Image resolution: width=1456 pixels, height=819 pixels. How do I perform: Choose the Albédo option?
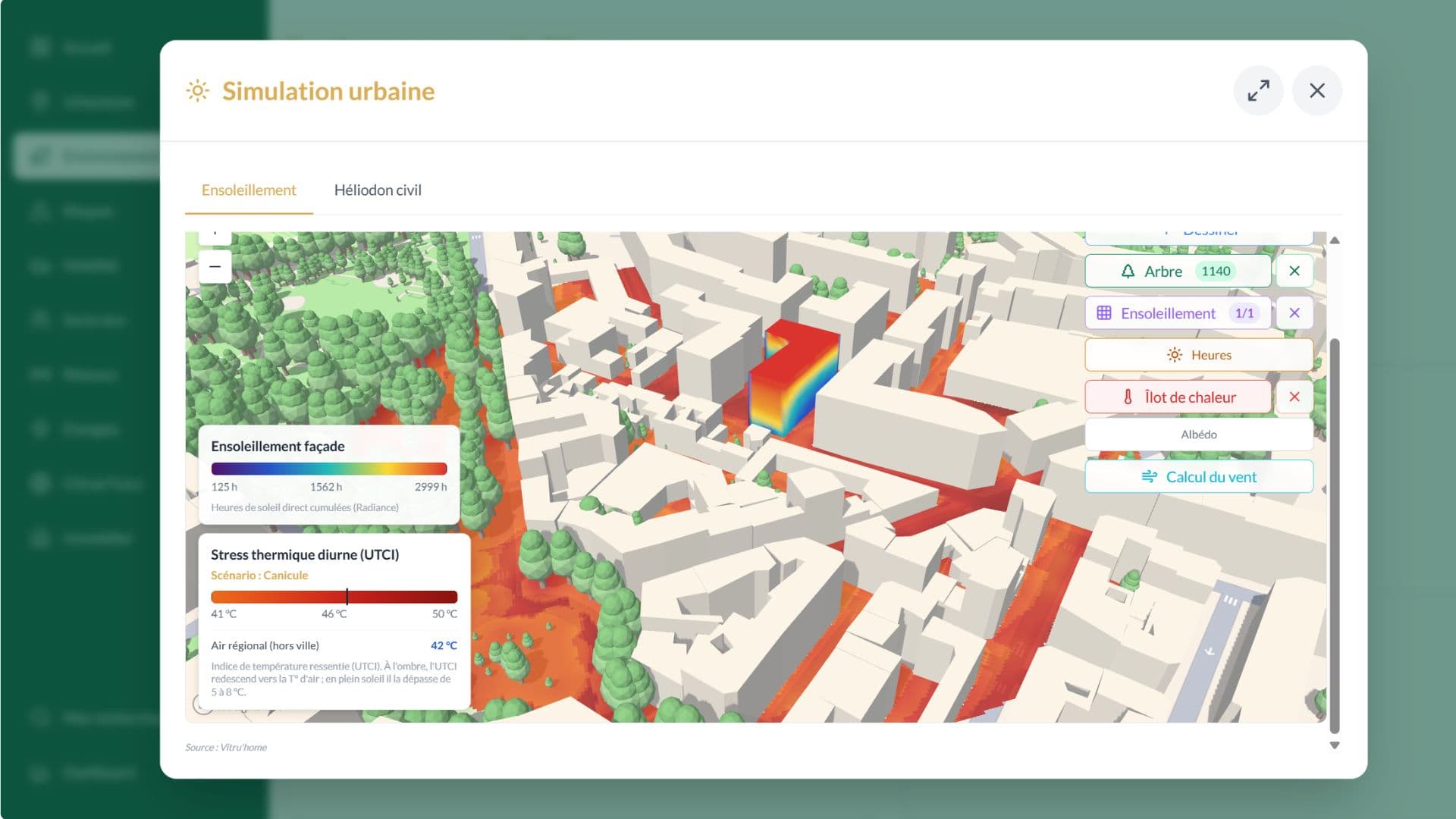[x=1199, y=435]
